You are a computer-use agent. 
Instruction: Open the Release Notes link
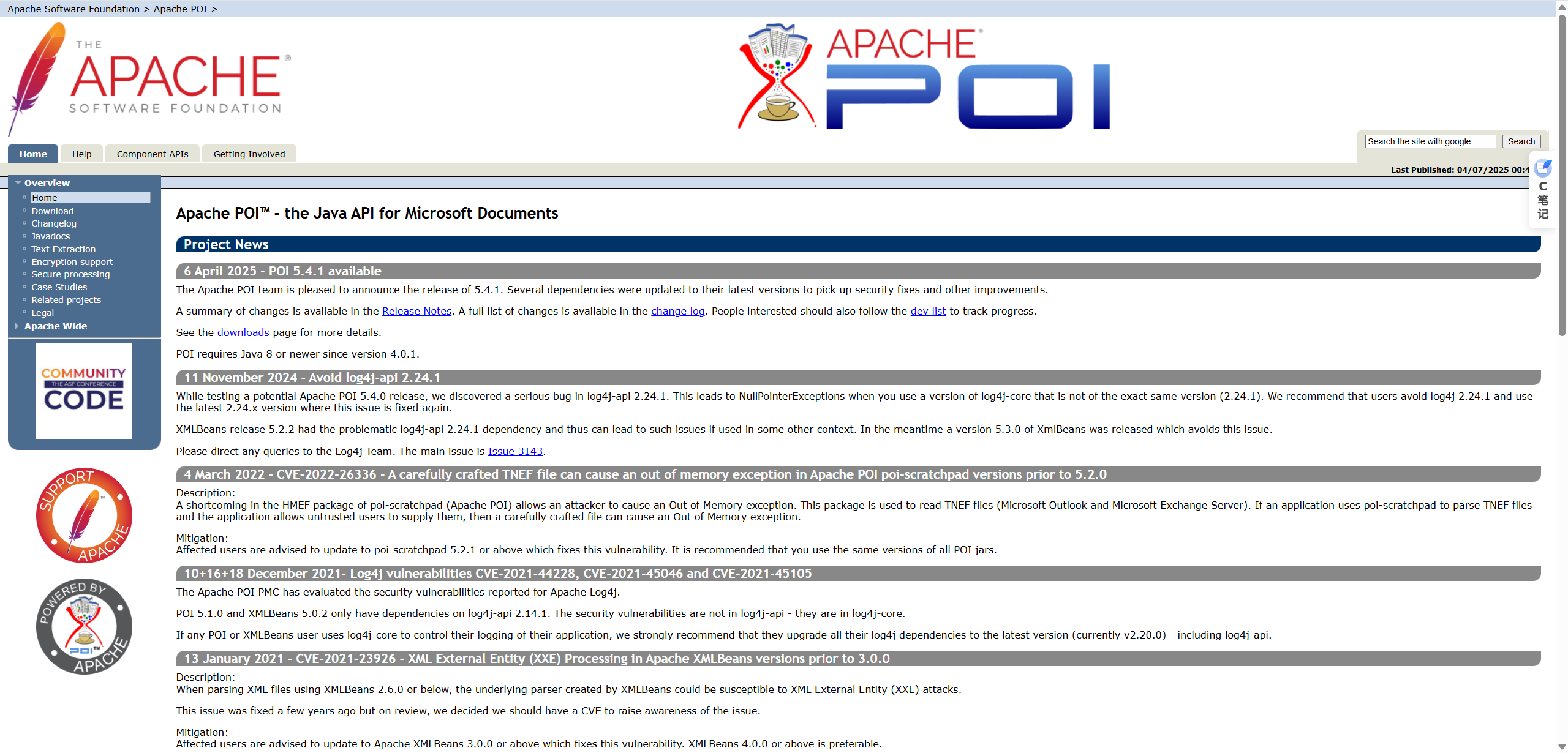pyautogui.click(x=417, y=311)
